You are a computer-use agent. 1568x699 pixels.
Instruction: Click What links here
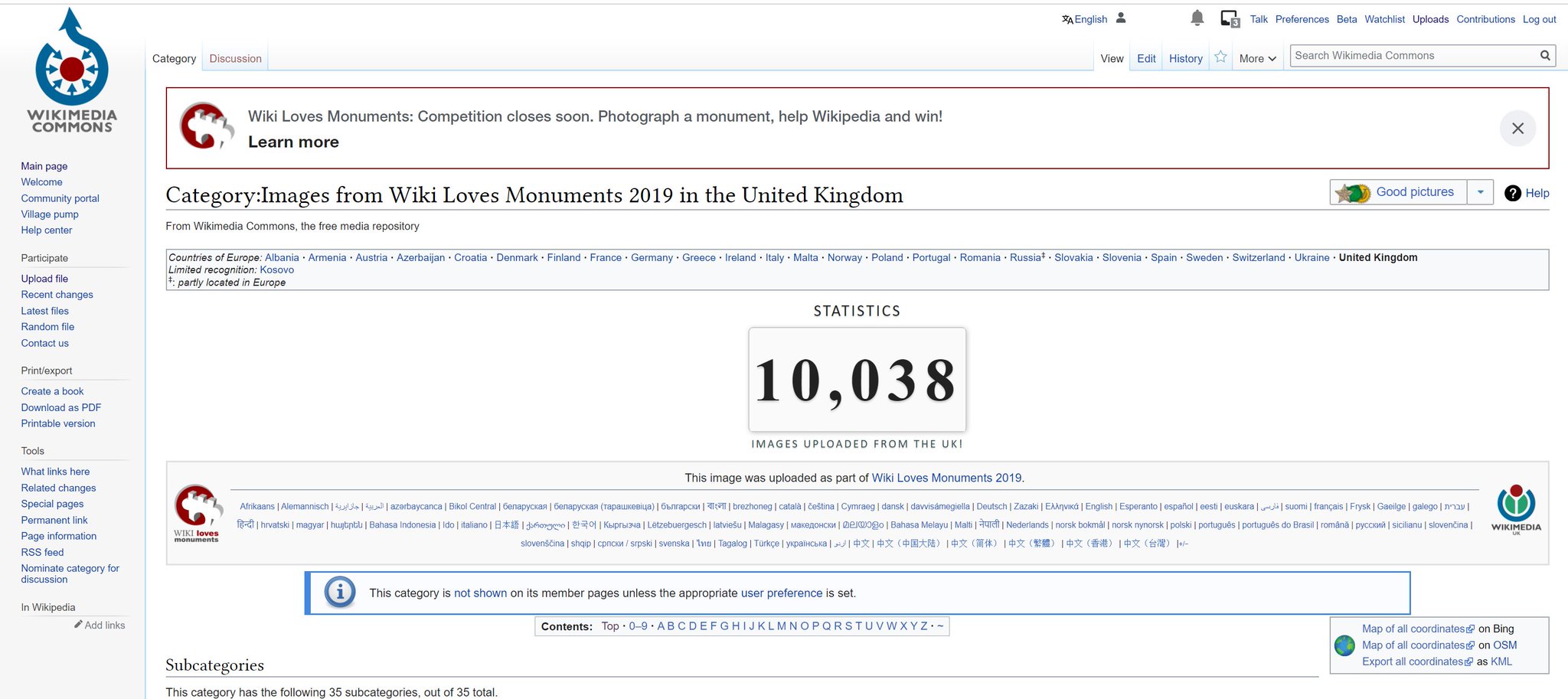pos(55,472)
